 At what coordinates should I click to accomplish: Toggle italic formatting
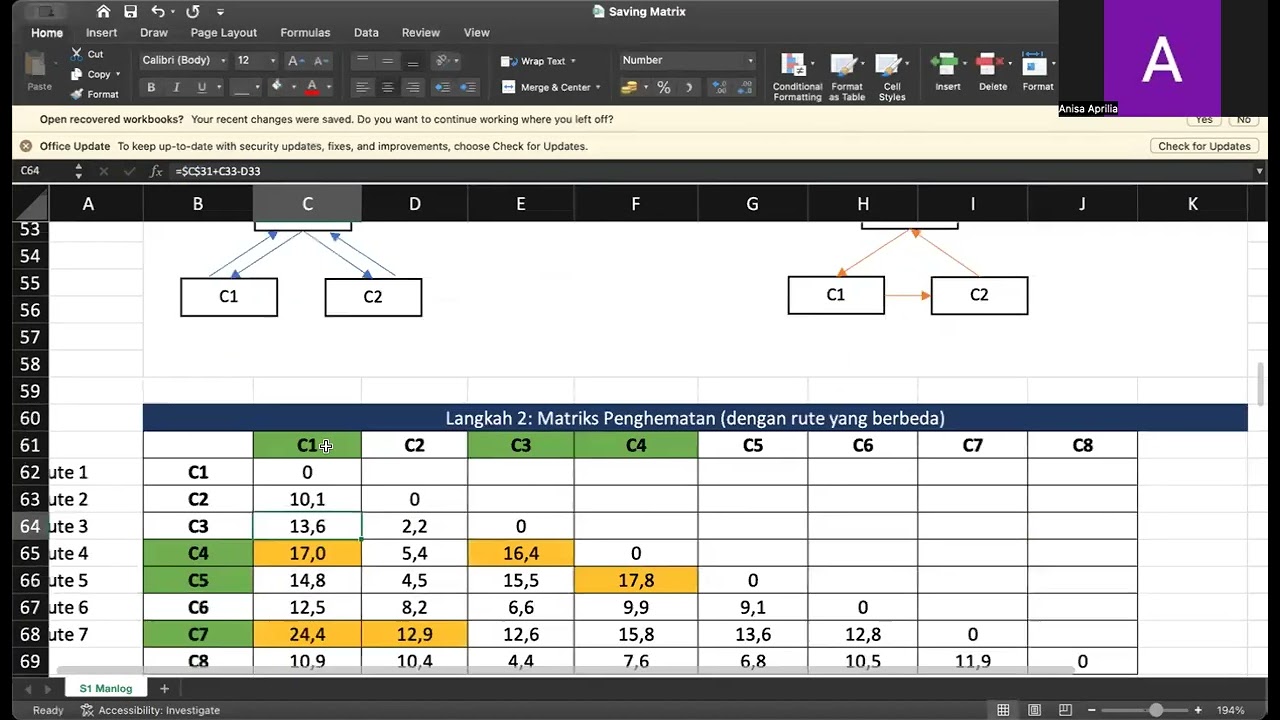(x=176, y=87)
